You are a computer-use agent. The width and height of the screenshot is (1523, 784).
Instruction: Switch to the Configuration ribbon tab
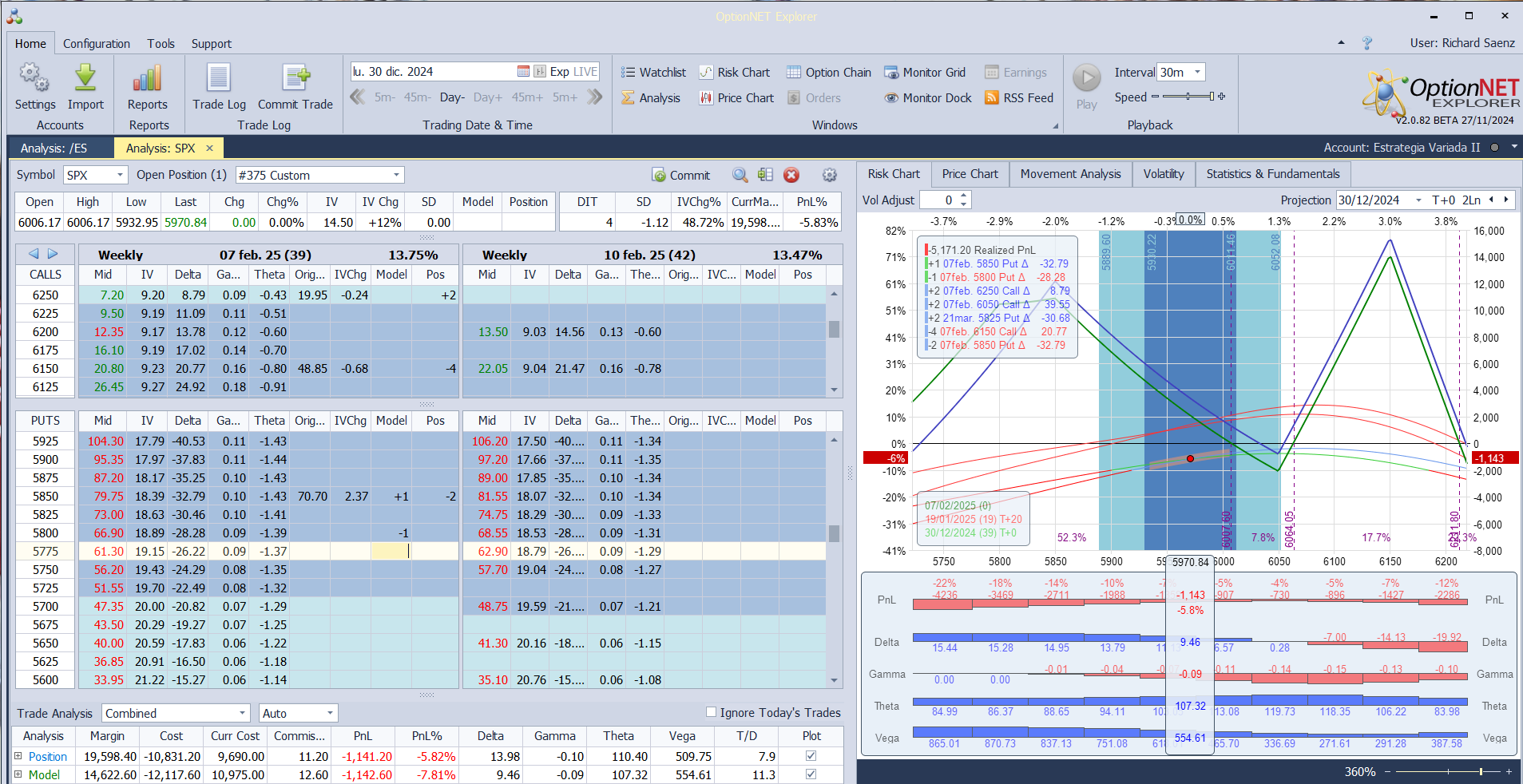point(97,44)
